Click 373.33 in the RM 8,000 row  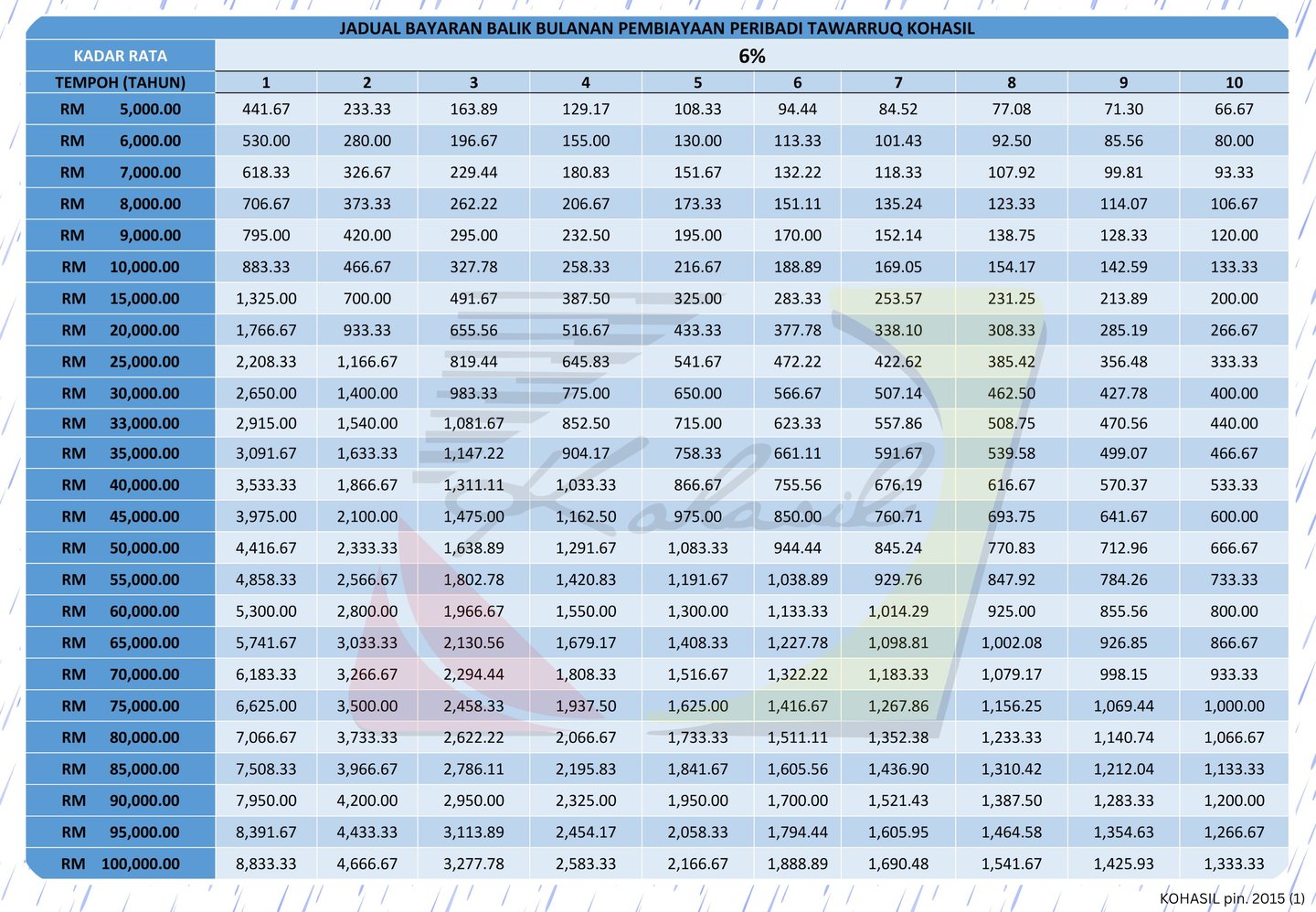point(366,204)
